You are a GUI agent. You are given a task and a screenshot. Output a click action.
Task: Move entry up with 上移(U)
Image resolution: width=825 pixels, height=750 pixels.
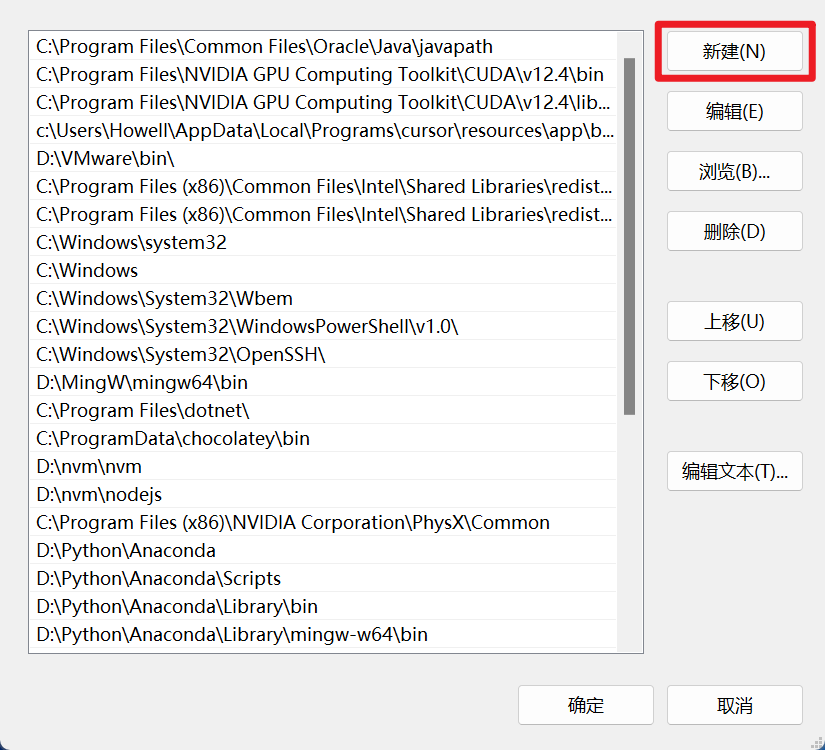(x=734, y=321)
